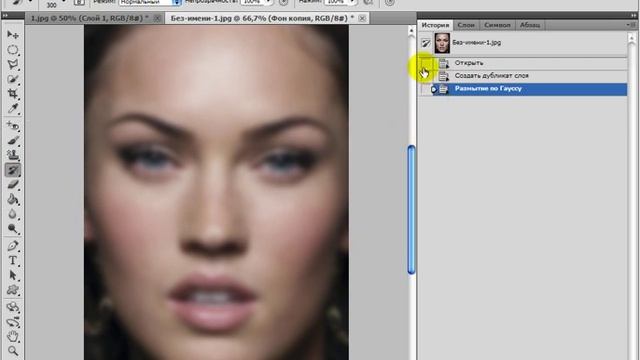Screen dimensions: 640x360
Task: Select the Spot Healing Brush tool
Action: [x=13, y=126]
